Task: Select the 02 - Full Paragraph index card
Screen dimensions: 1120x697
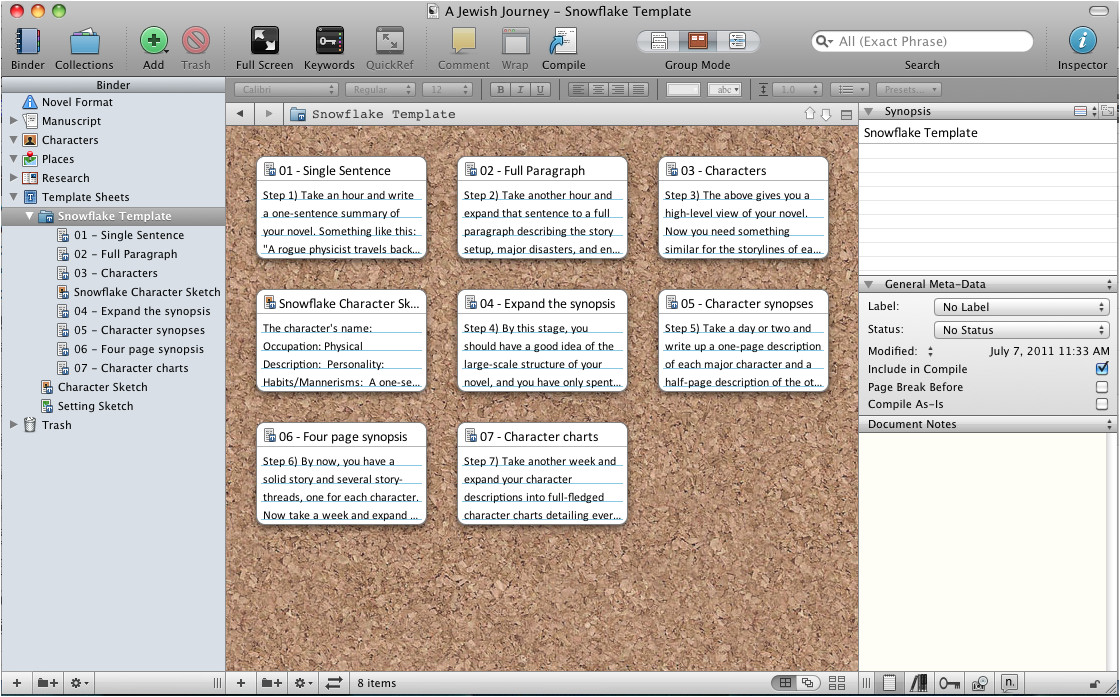Action: [542, 207]
